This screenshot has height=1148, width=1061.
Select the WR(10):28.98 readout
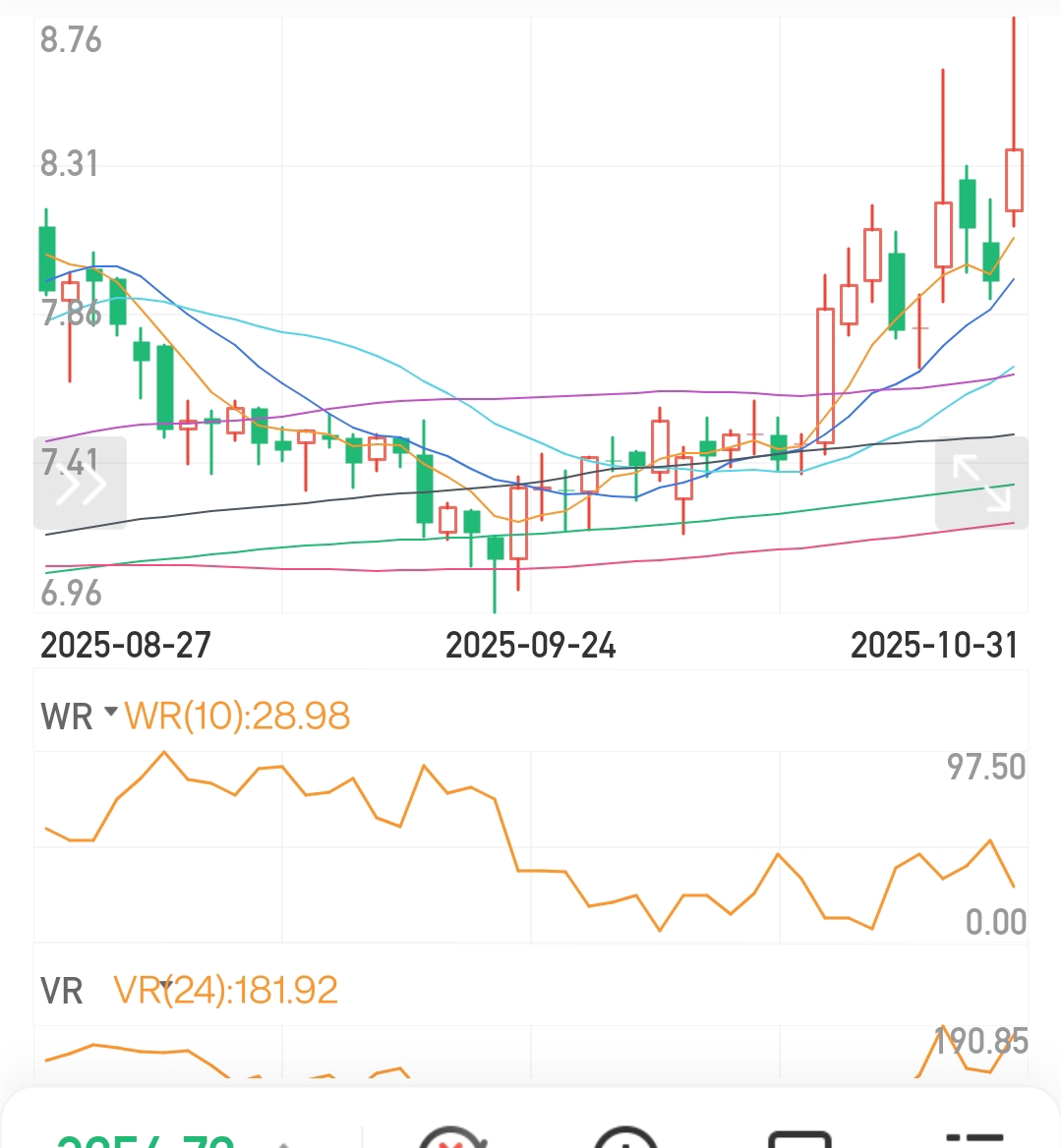pyautogui.click(x=237, y=717)
